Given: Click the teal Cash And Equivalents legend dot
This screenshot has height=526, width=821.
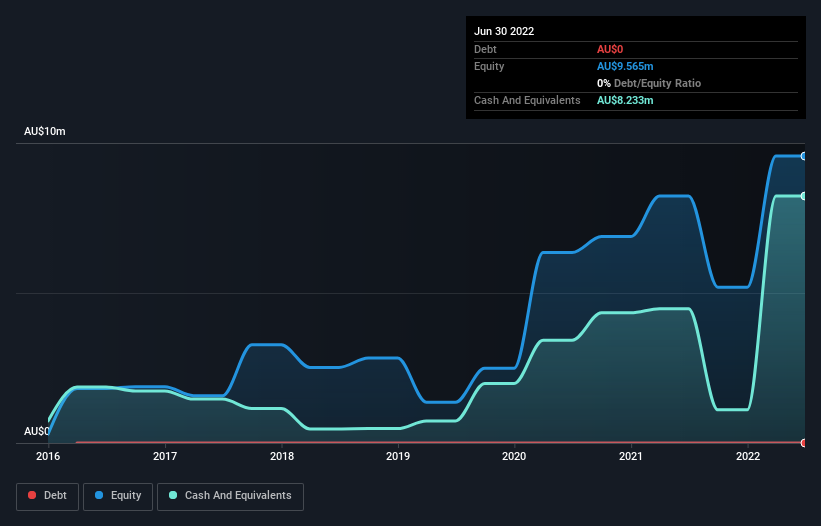Looking at the screenshot, I should [173, 495].
